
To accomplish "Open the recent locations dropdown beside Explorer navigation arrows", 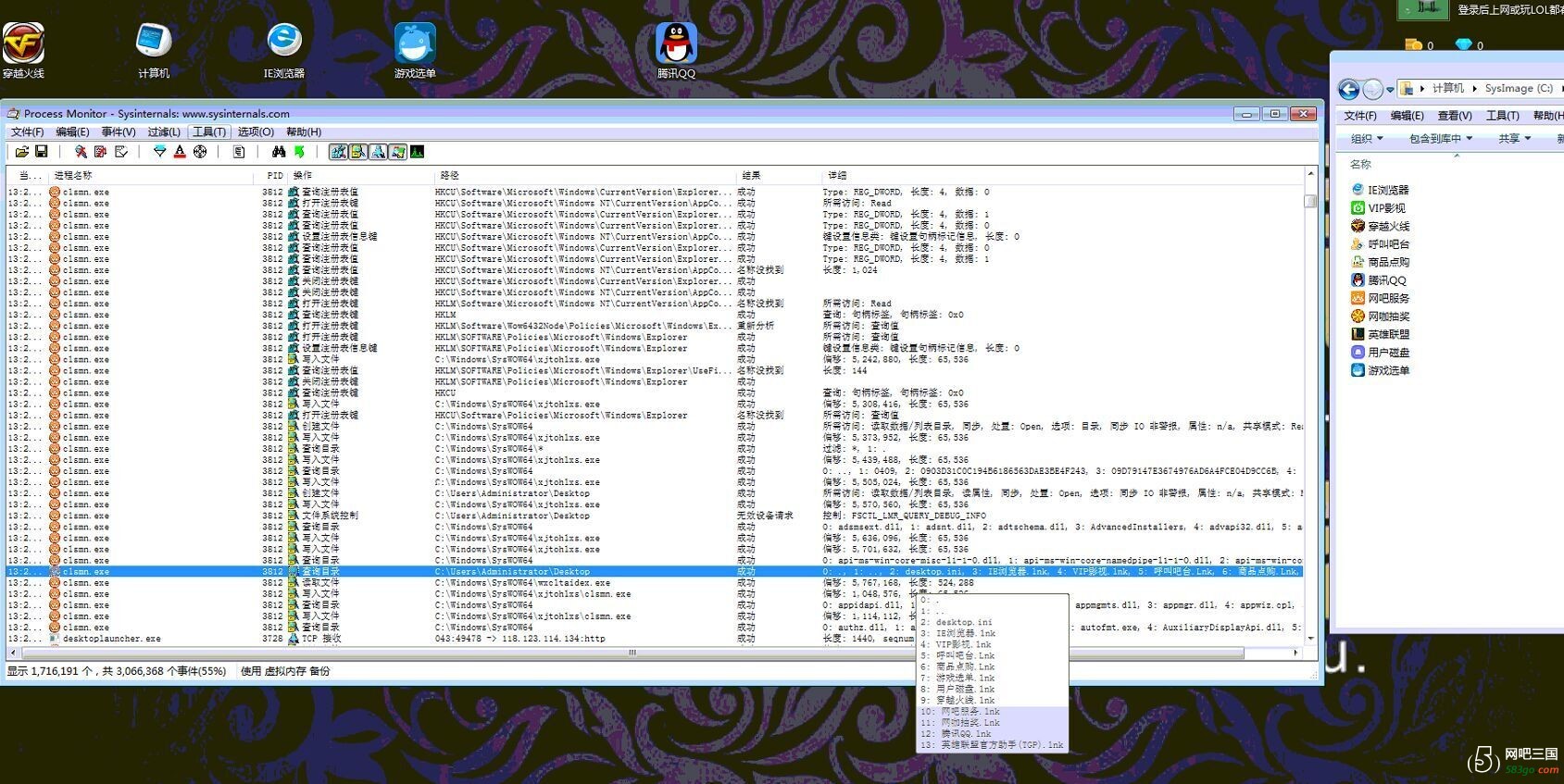I will point(1389,90).
